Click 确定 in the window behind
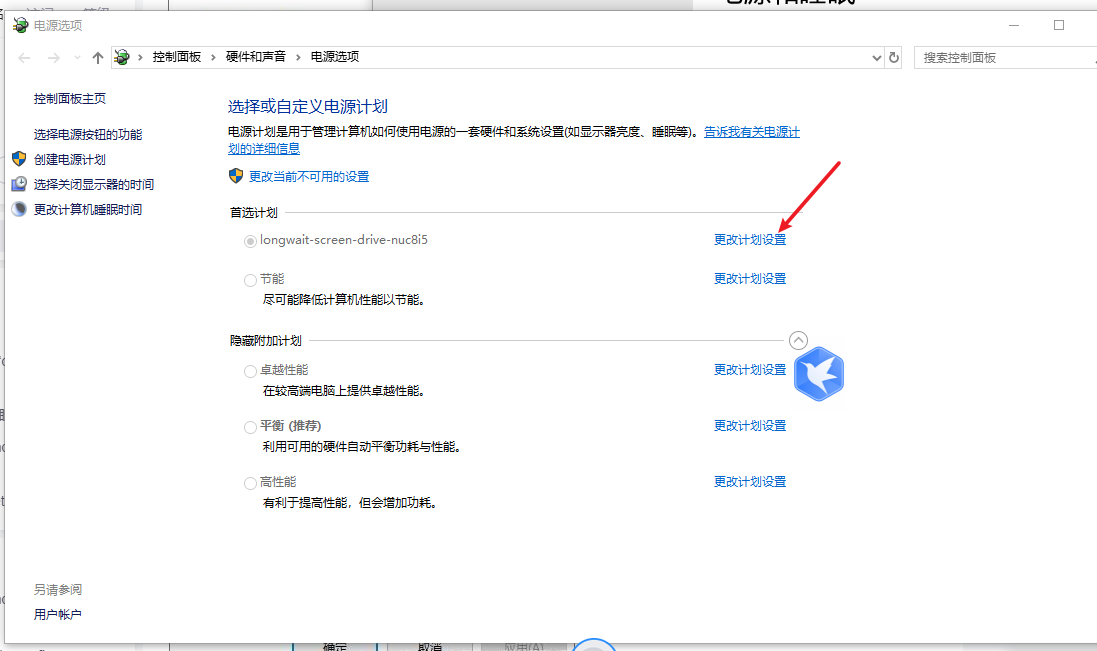Image resolution: width=1097 pixels, height=651 pixels. click(335, 646)
